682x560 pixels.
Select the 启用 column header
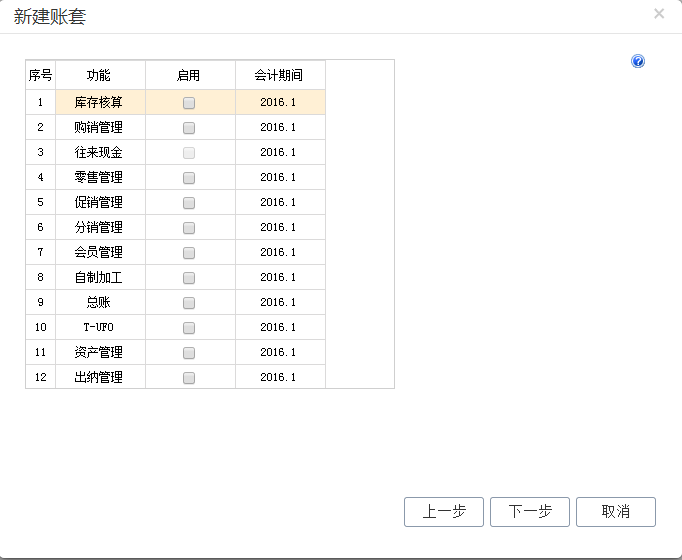[x=191, y=75]
